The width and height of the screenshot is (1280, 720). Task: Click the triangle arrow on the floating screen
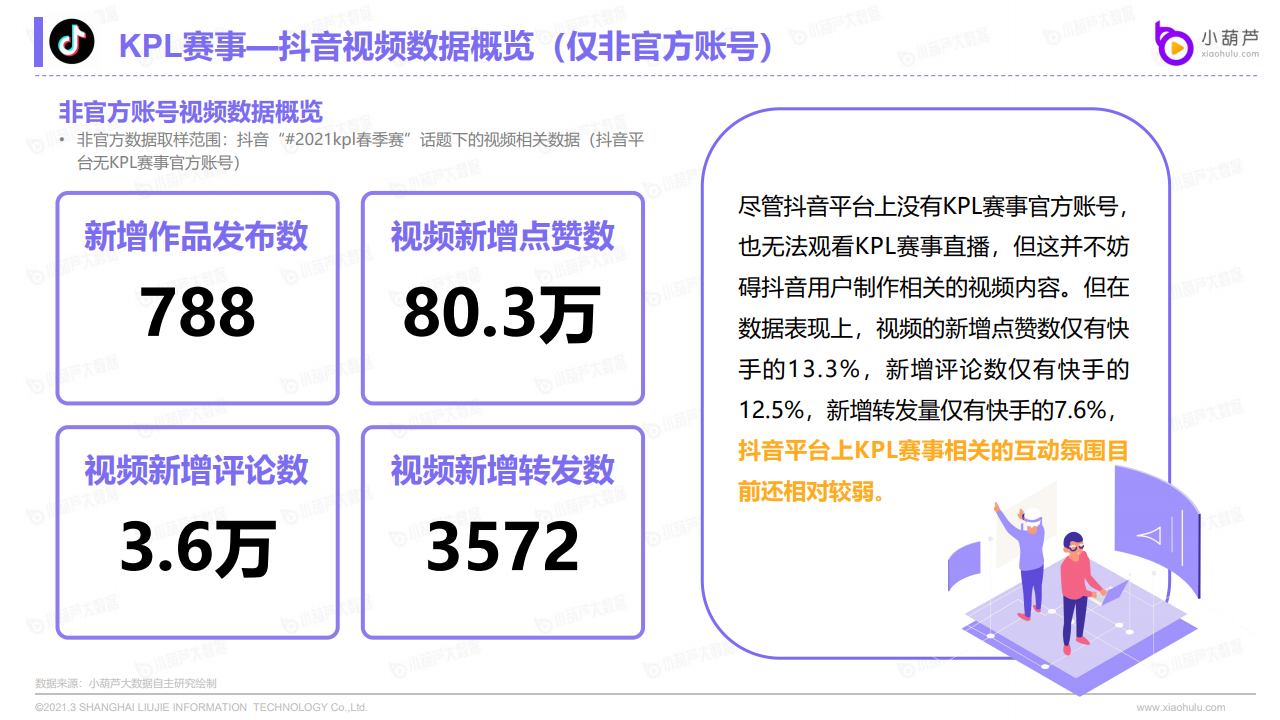(1150, 536)
